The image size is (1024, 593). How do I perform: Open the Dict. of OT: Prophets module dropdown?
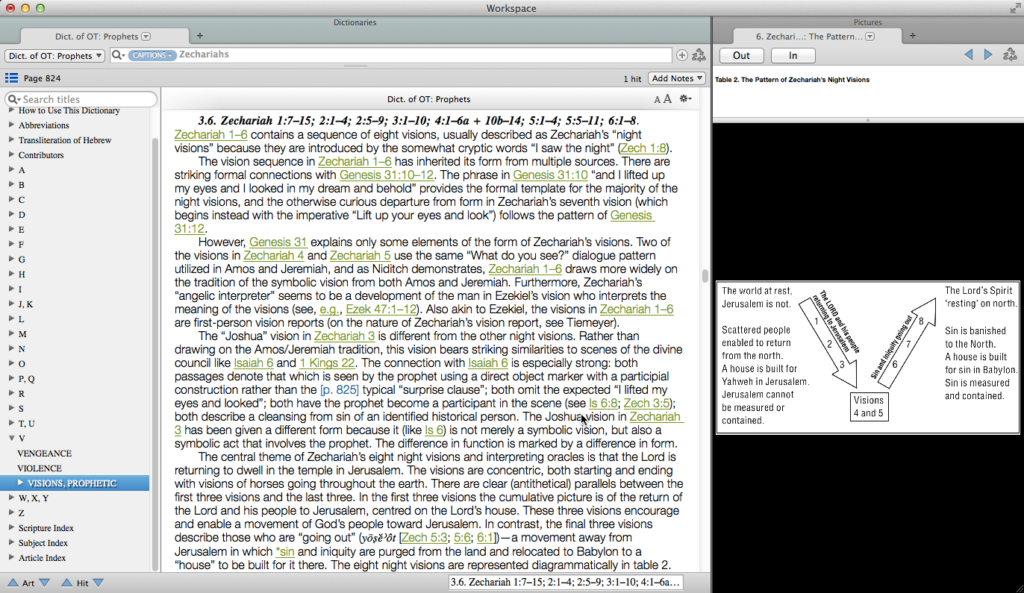pos(55,55)
